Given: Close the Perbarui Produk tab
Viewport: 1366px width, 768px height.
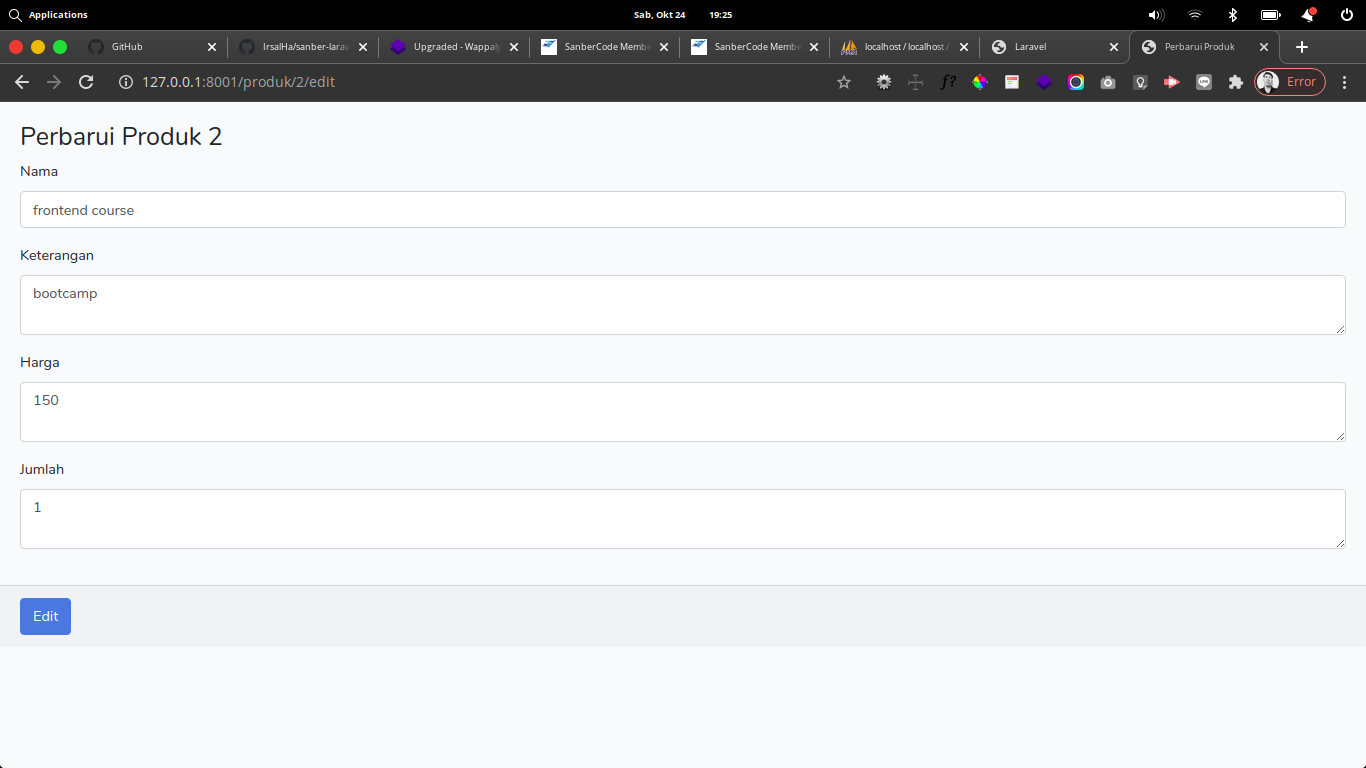Looking at the screenshot, I should [1264, 47].
